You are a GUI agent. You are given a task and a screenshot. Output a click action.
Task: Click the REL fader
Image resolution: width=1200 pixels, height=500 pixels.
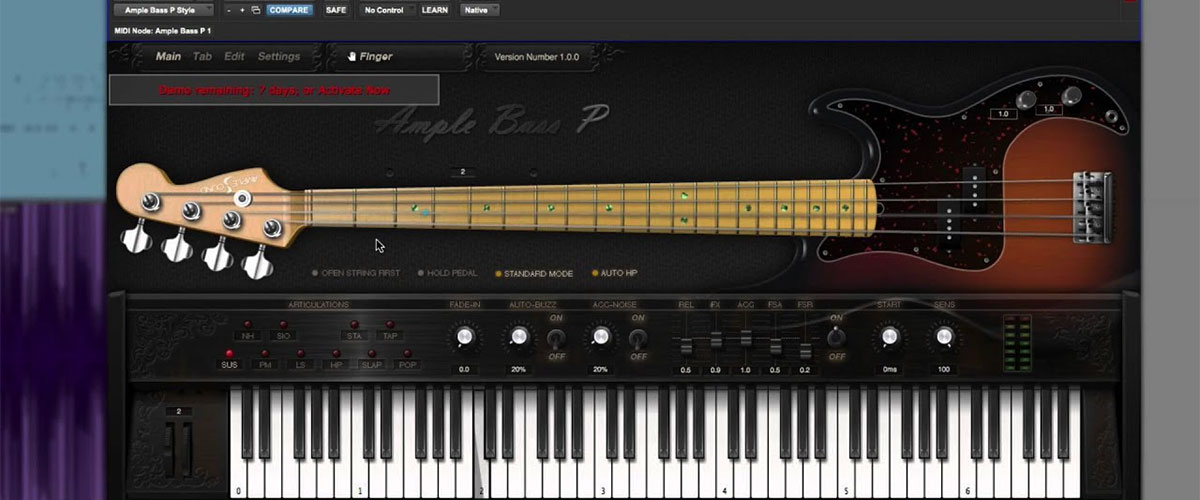686,347
